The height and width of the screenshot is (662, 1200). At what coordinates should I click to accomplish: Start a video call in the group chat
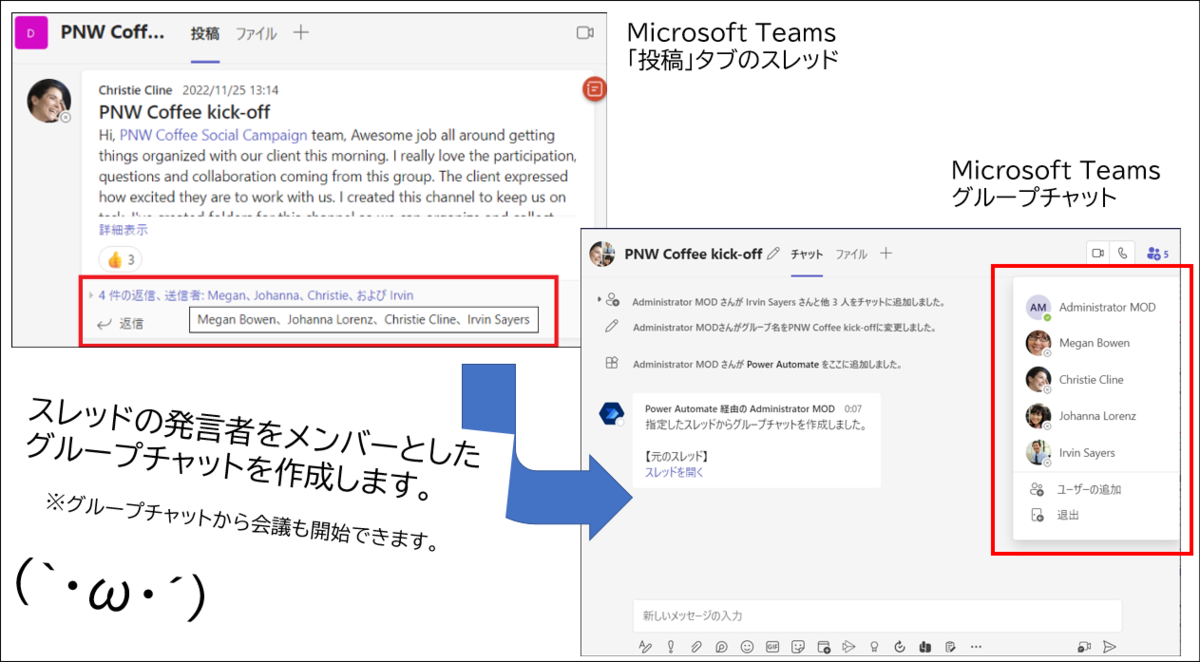[x=1098, y=253]
